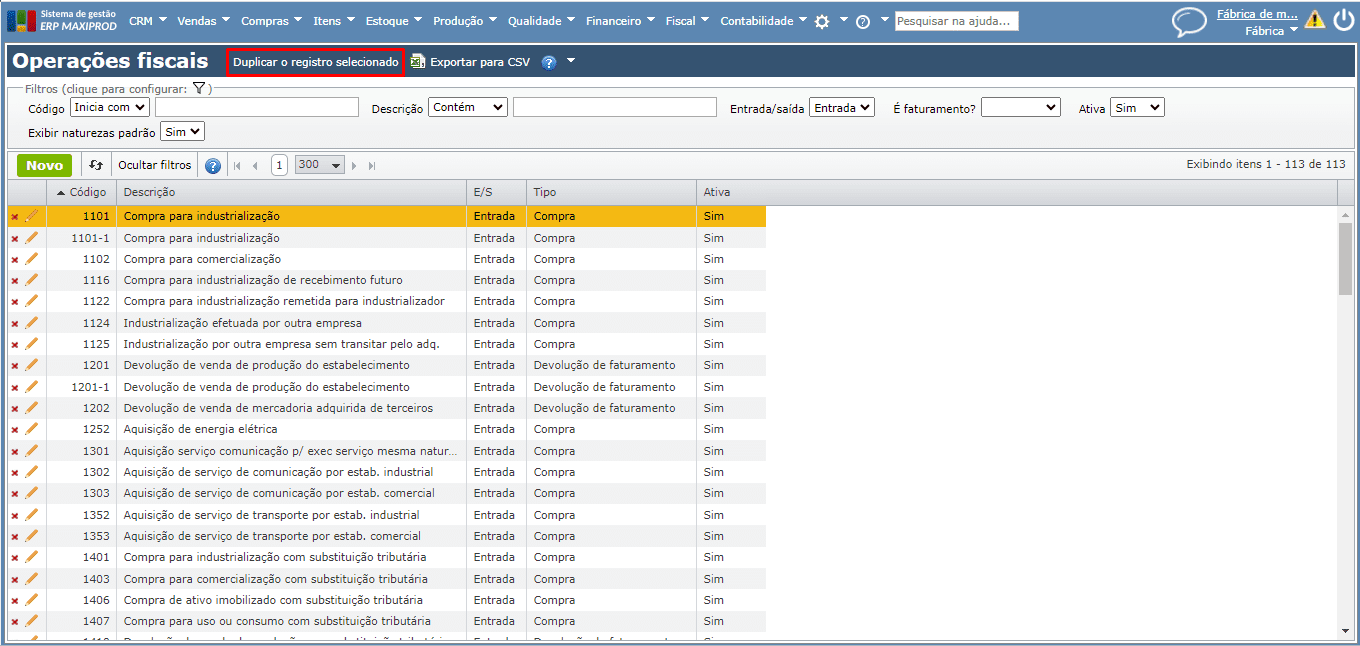Screen dimensions: 1360x646
Task: Click the yellow warning alert icon
Action: tap(1314, 20)
